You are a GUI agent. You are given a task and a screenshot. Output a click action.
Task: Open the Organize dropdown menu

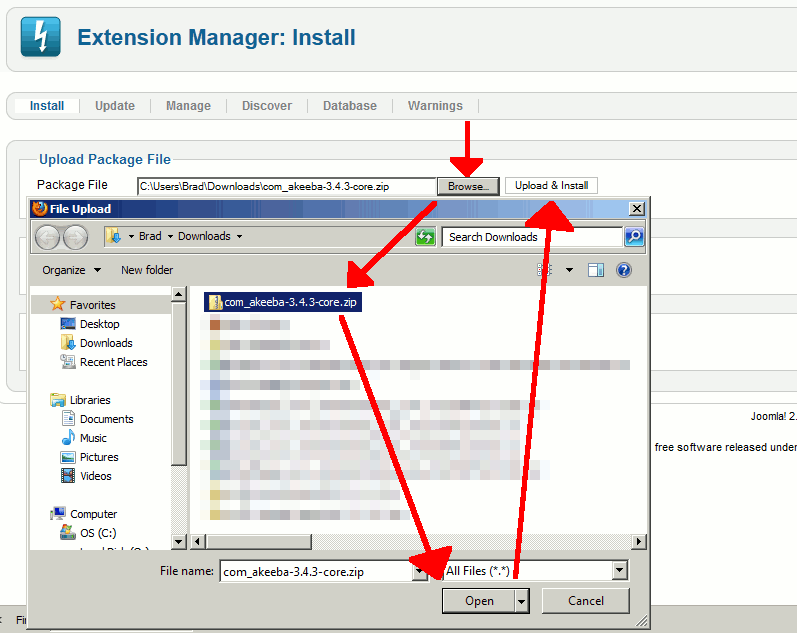pos(71,270)
